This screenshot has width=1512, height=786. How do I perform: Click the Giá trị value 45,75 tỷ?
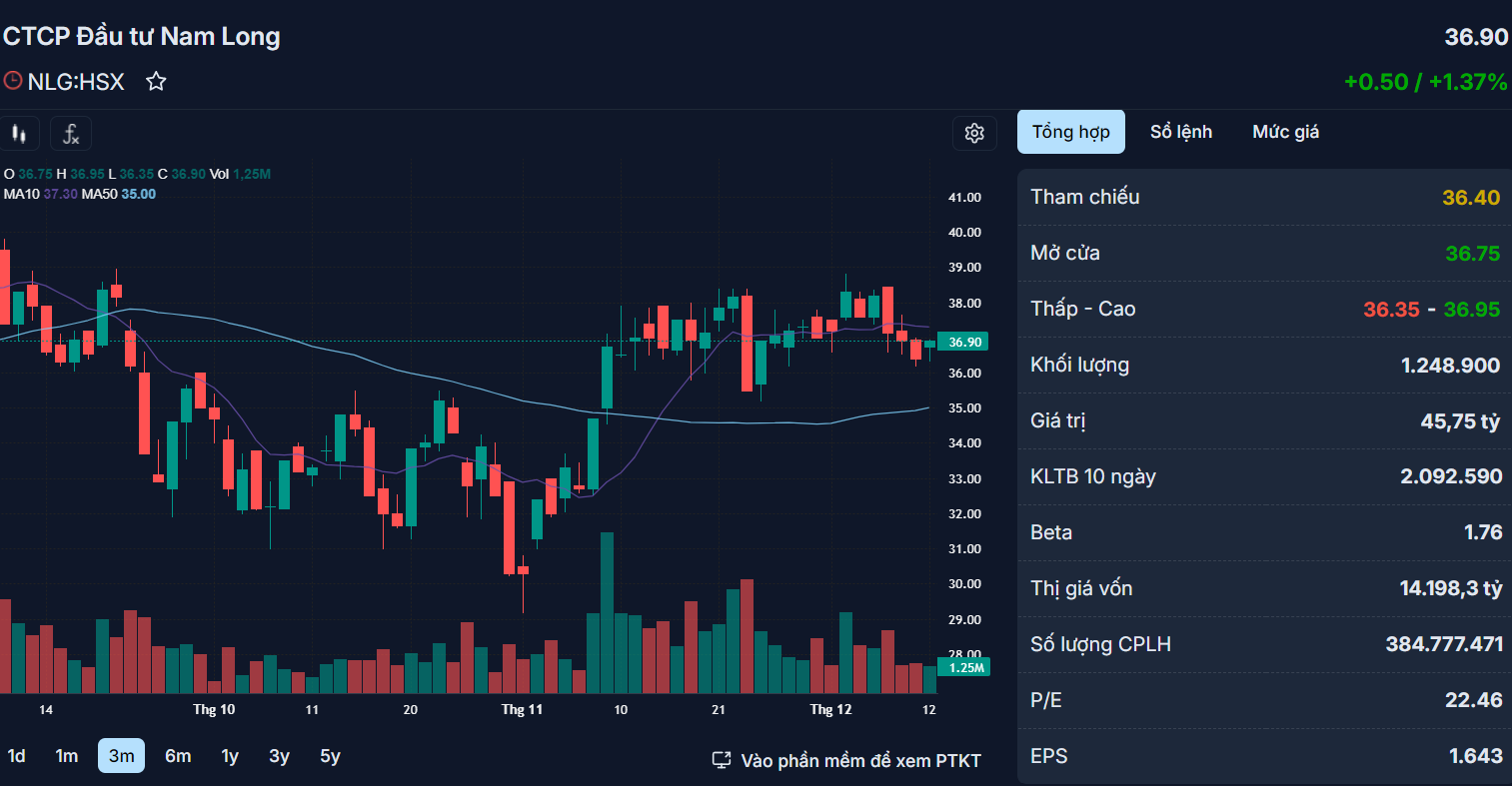pos(1460,421)
